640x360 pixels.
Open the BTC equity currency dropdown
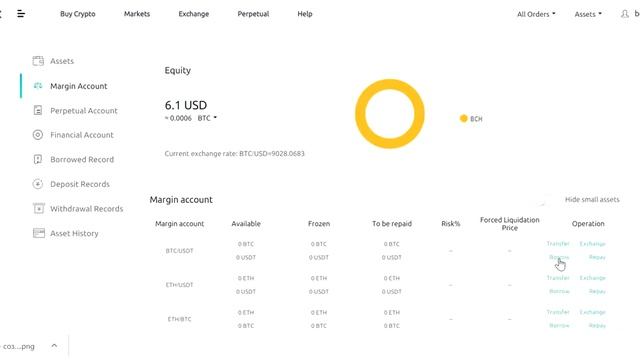tap(207, 118)
